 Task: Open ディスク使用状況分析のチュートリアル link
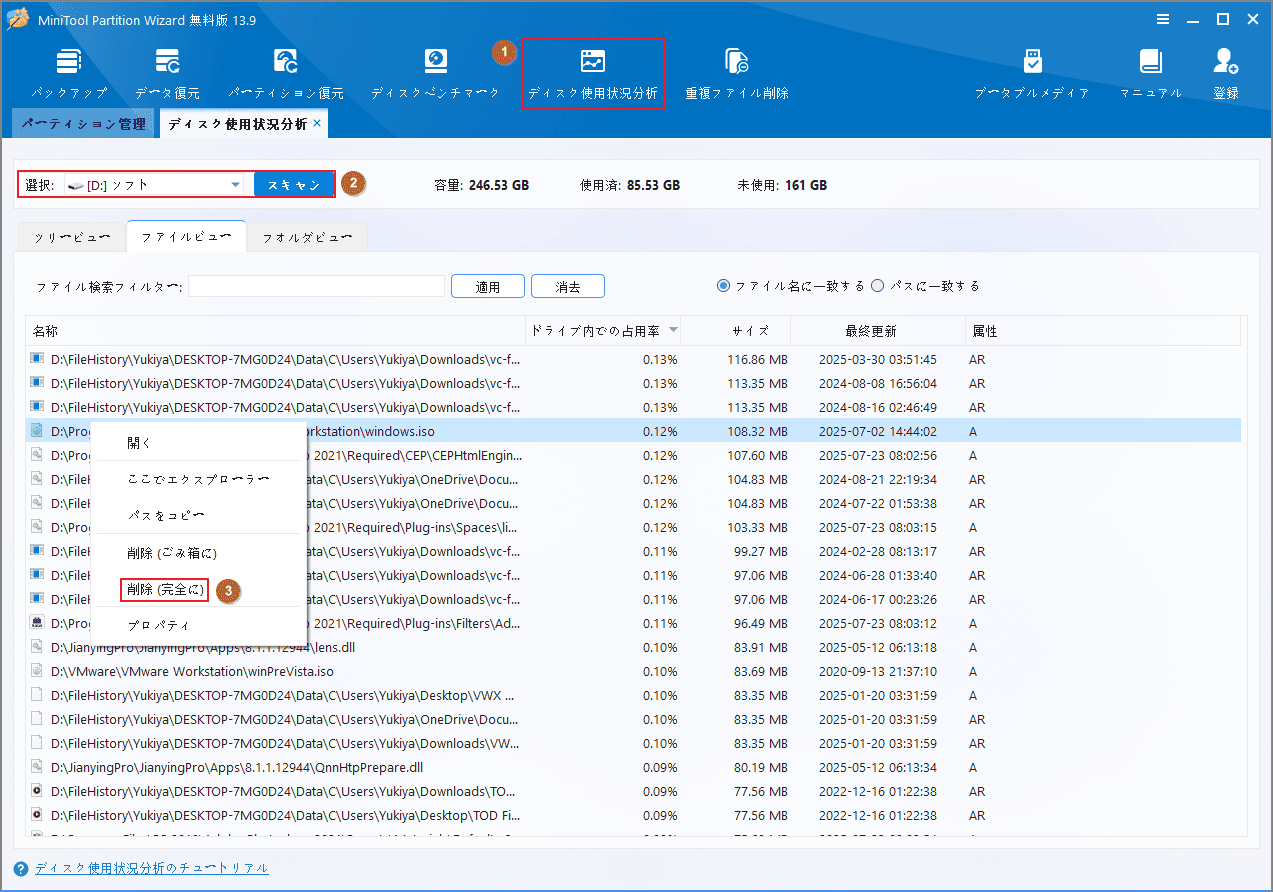[x=152, y=868]
